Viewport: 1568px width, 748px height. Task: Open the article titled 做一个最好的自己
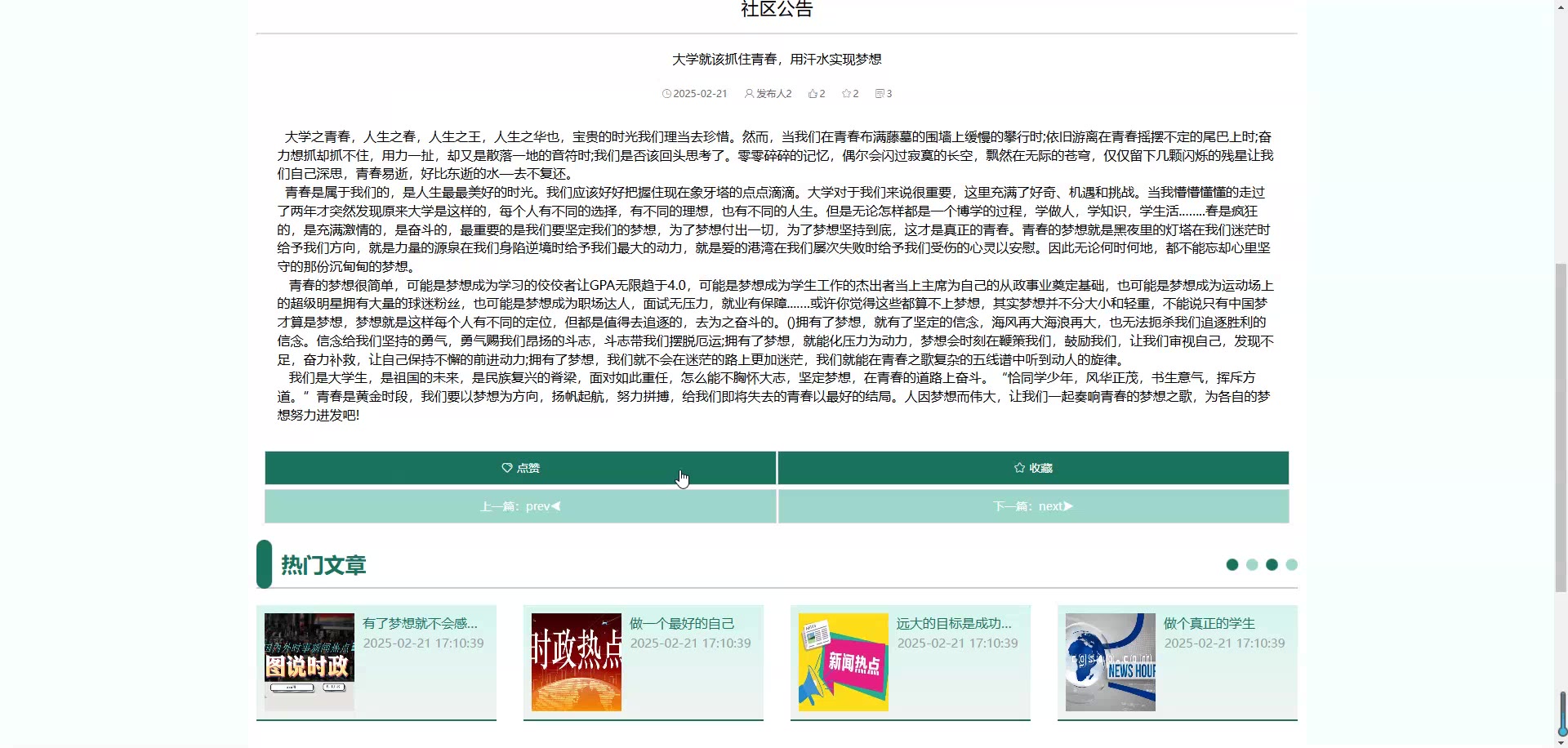click(682, 624)
